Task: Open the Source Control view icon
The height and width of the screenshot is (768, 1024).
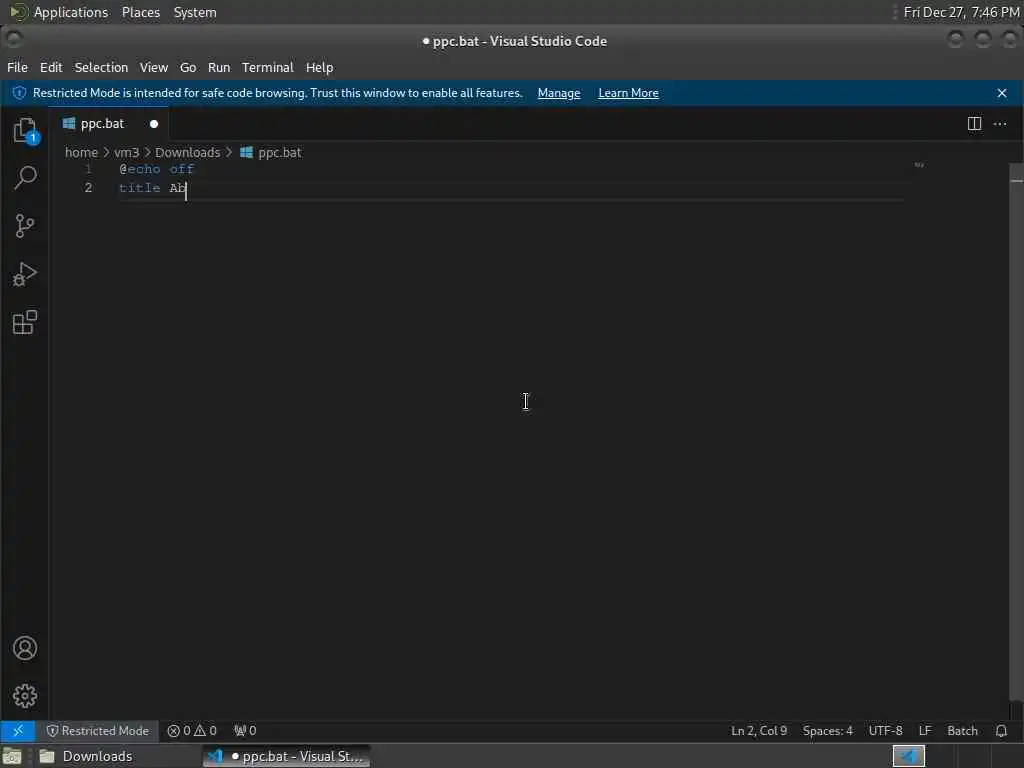Action: click(x=25, y=225)
